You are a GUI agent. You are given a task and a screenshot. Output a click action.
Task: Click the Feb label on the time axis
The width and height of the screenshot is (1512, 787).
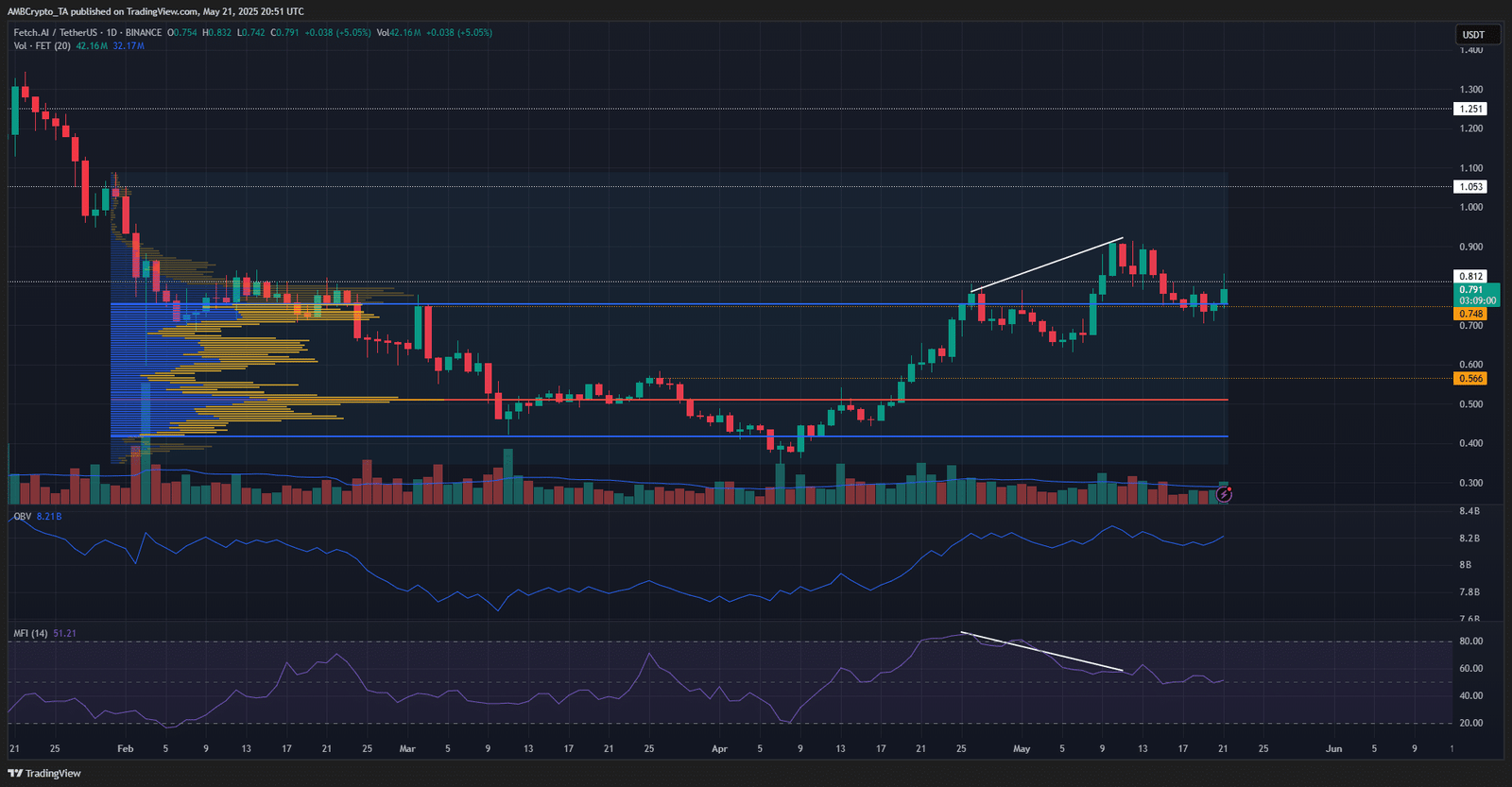coord(126,749)
